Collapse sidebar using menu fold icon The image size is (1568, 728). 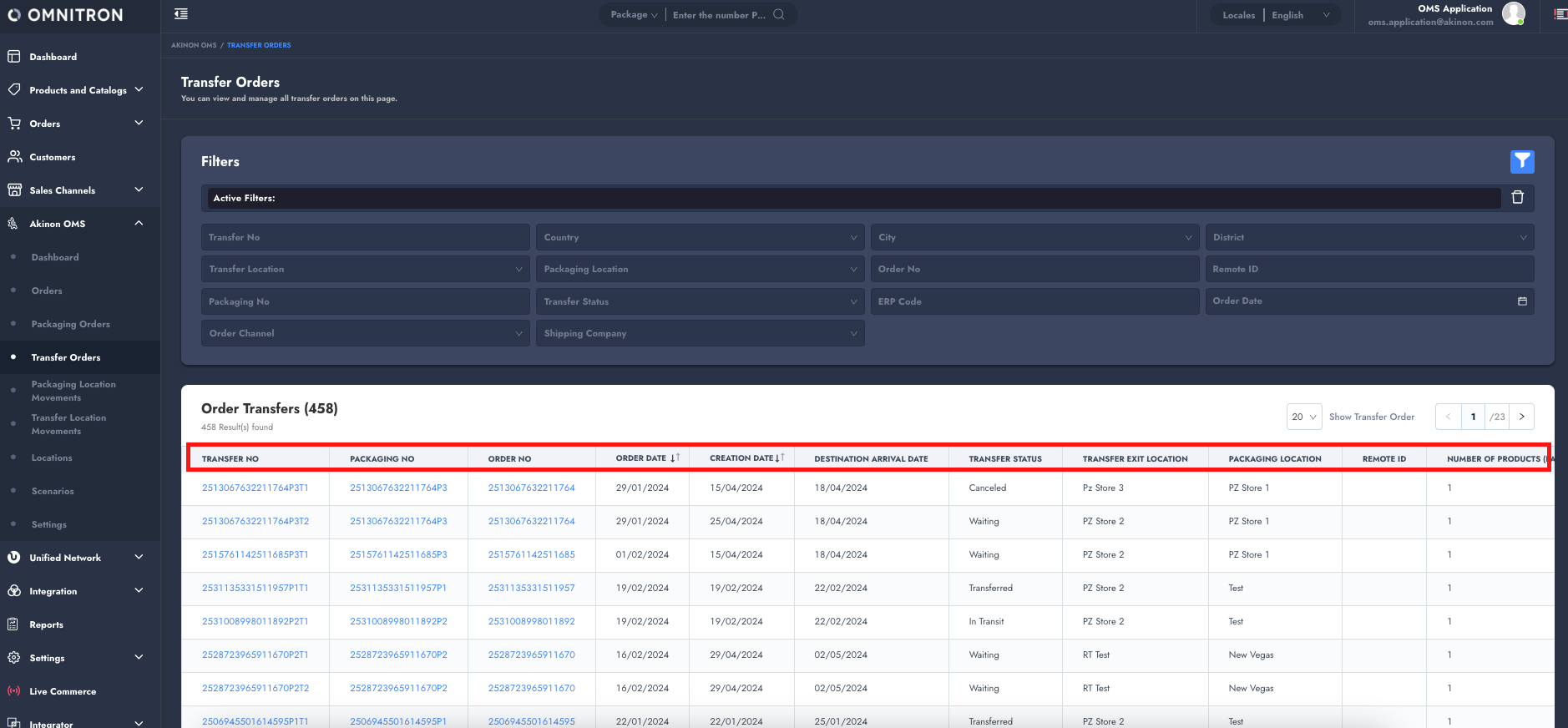click(x=181, y=14)
